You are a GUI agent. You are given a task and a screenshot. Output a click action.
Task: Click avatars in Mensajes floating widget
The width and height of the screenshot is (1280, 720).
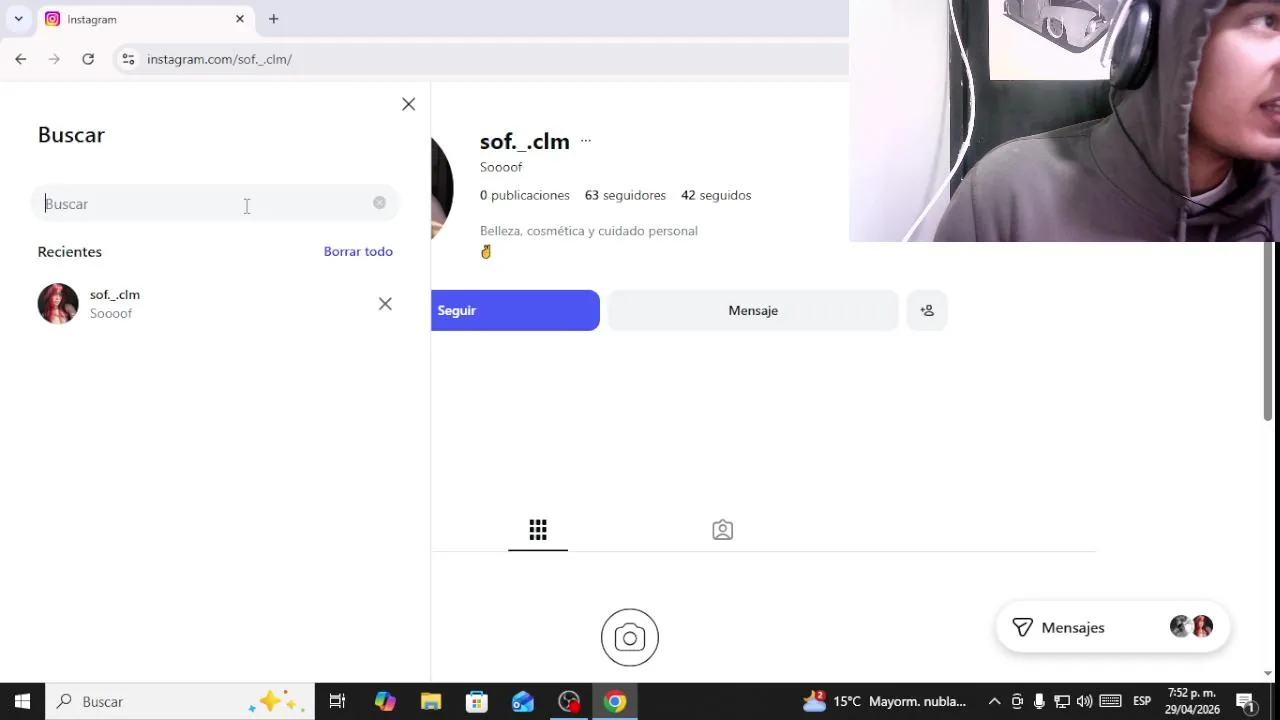coord(1191,627)
